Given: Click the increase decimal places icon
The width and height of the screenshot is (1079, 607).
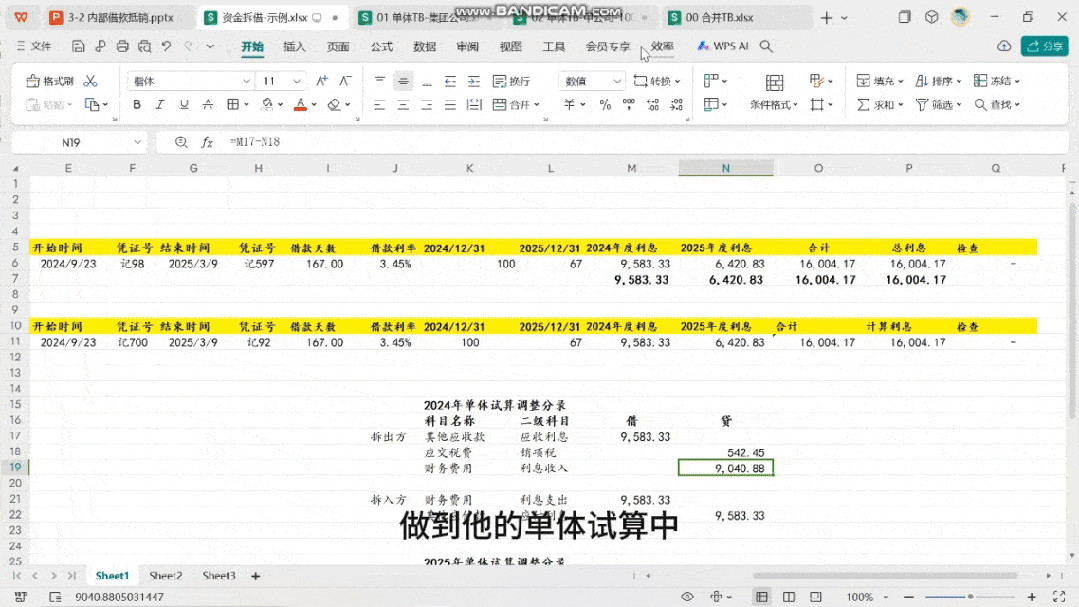Looking at the screenshot, I should pos(653,105).
